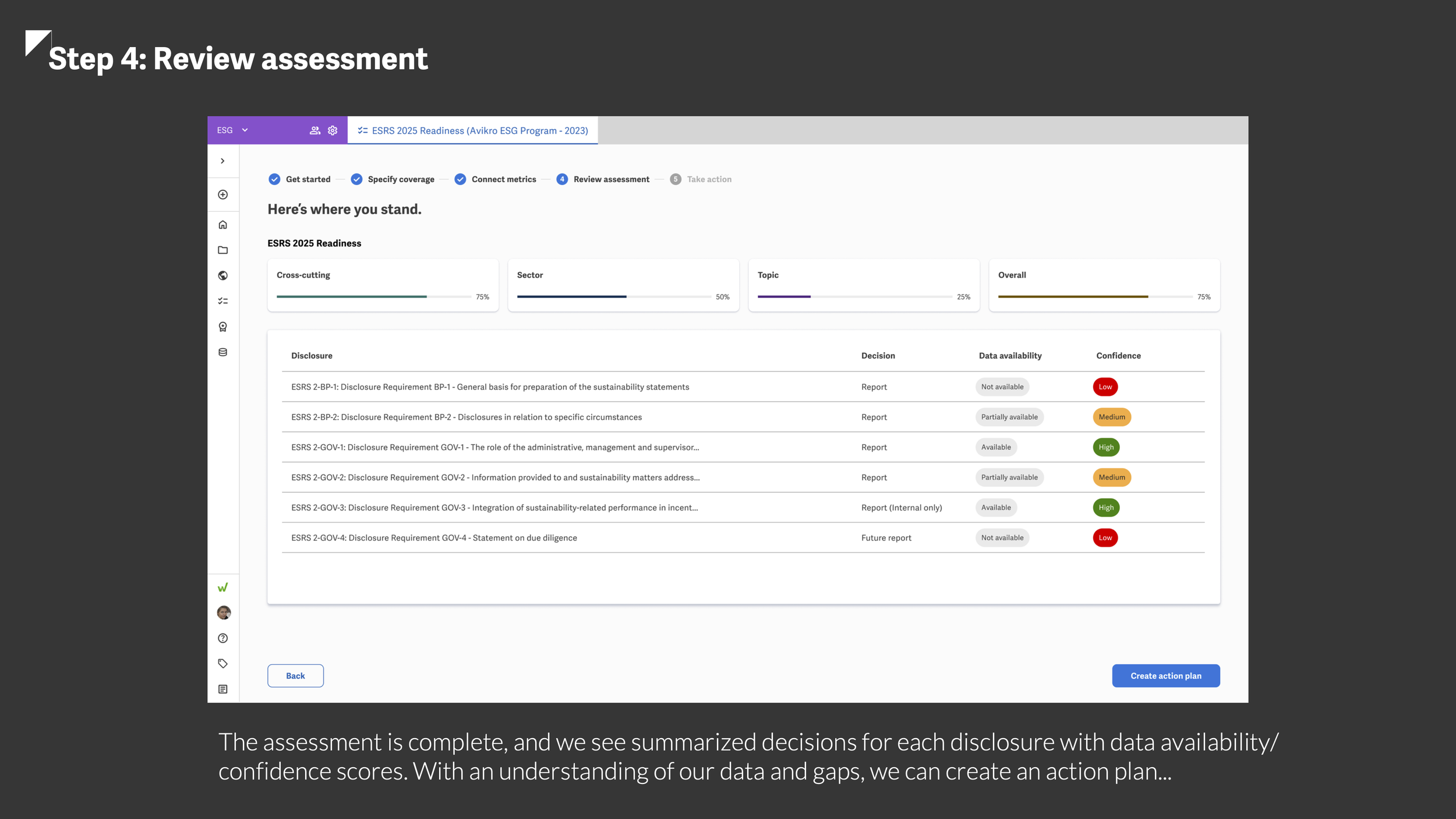Viewport: 1456px width, 819px height.
Task: Click Create action plan button
Action: tap(1166, 676)
